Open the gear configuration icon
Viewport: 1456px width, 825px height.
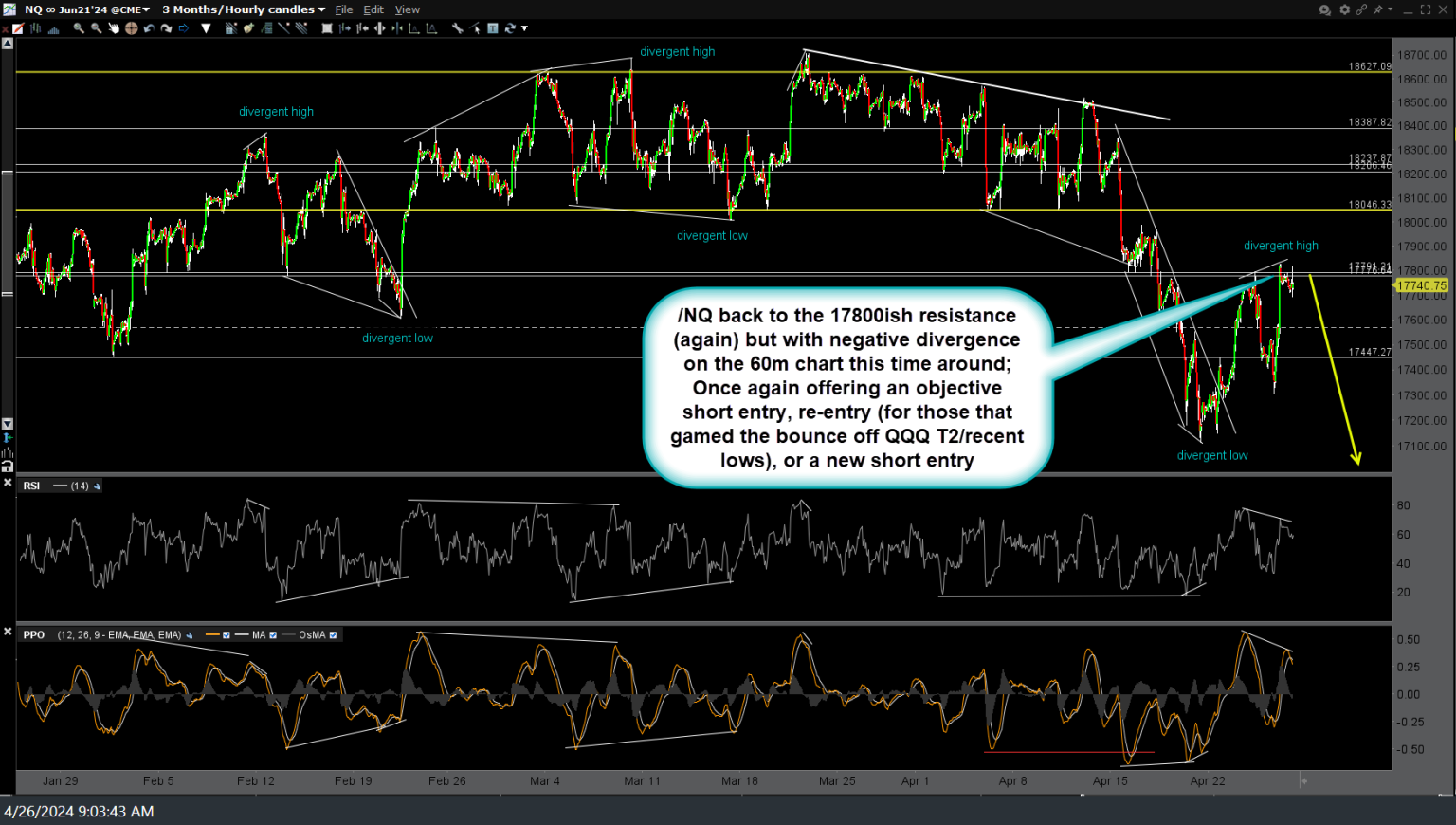tap(1345, 9)
